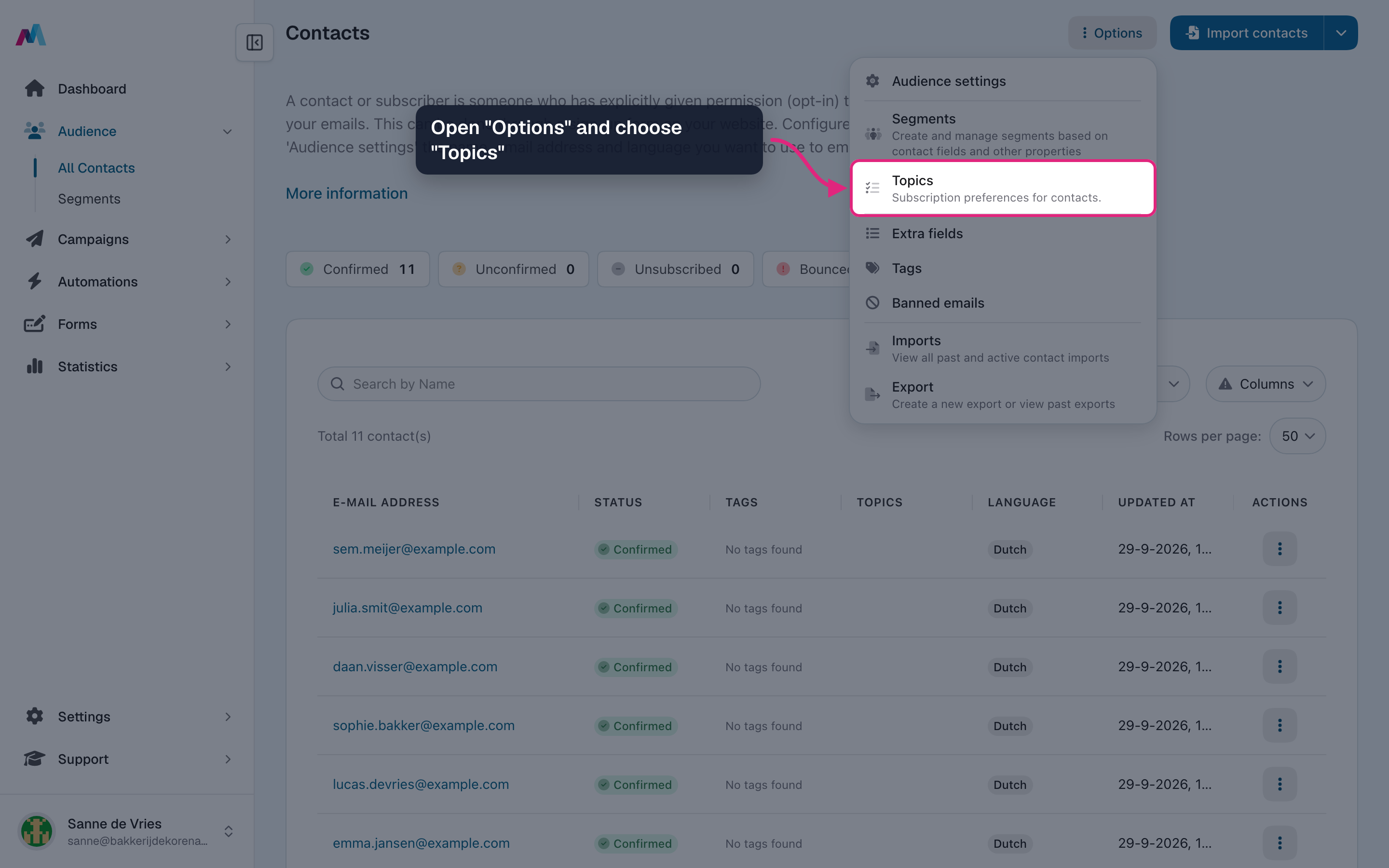This screenshot has height=868, width=1389.
Task: Click the Segments group icon in the Options menu
Action: [x=872, y=135]
